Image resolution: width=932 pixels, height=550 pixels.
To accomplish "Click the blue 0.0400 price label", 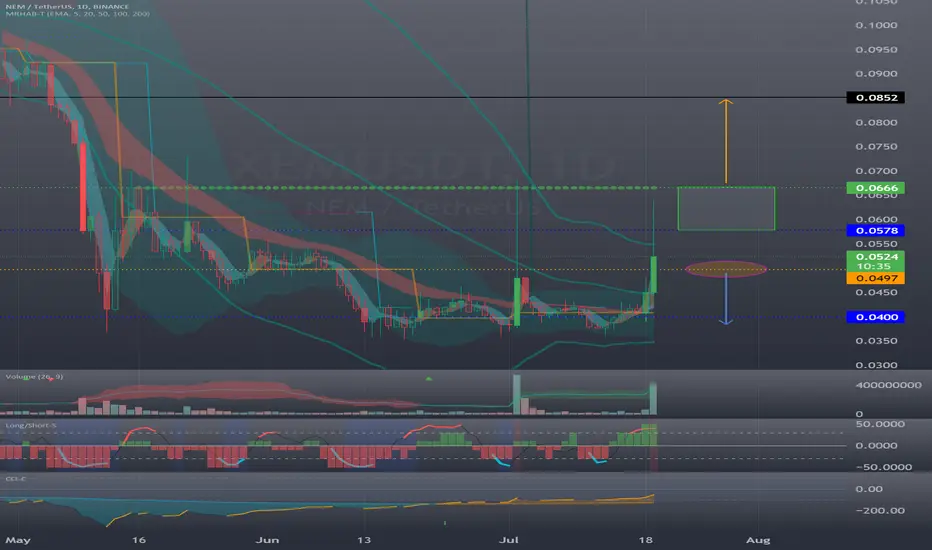I will pyautogui.click(x=876, y=317).
